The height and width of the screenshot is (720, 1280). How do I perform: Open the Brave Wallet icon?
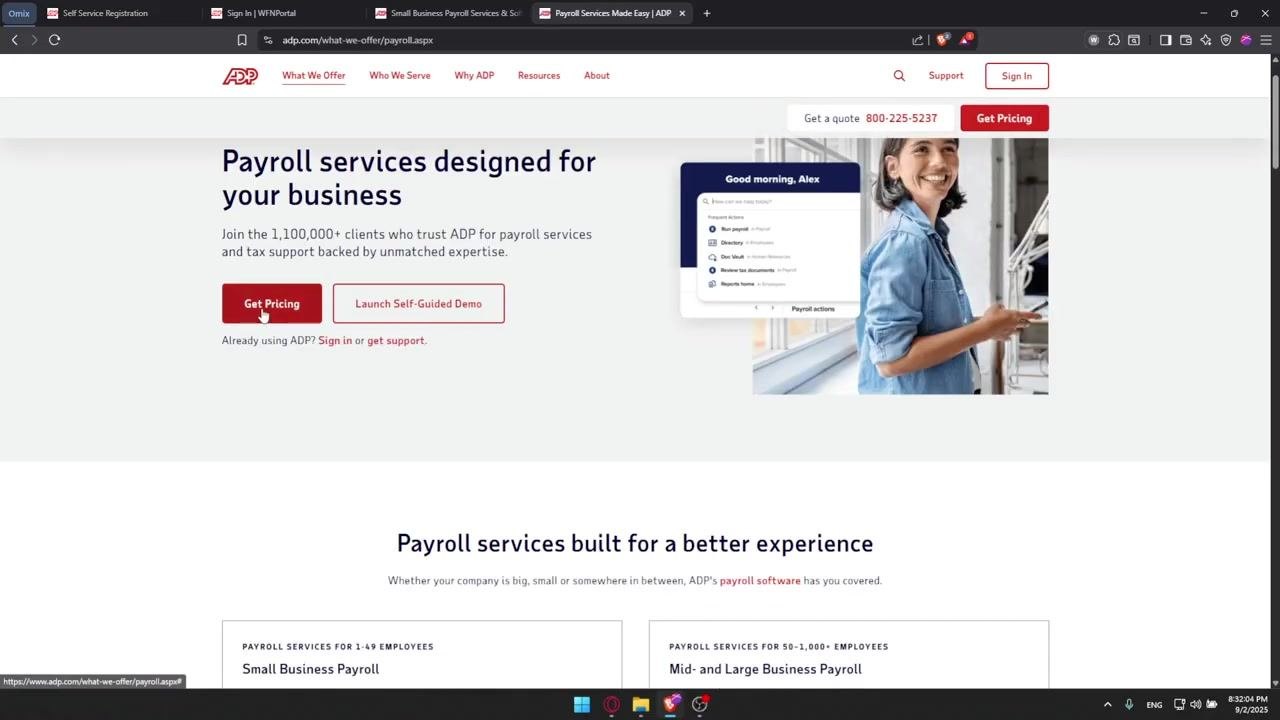(1186, 40)
